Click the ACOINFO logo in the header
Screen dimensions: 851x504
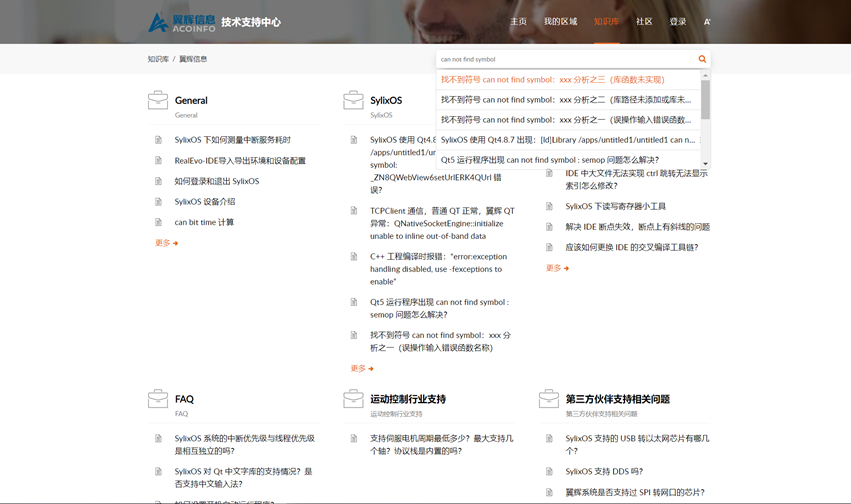tap(181, 22)
